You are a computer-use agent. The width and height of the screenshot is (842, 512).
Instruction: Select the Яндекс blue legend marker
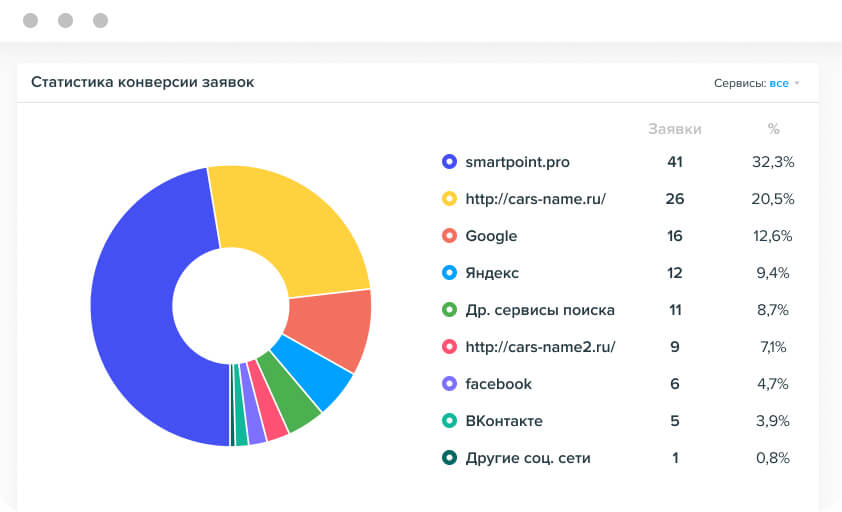tap(449, 273)
